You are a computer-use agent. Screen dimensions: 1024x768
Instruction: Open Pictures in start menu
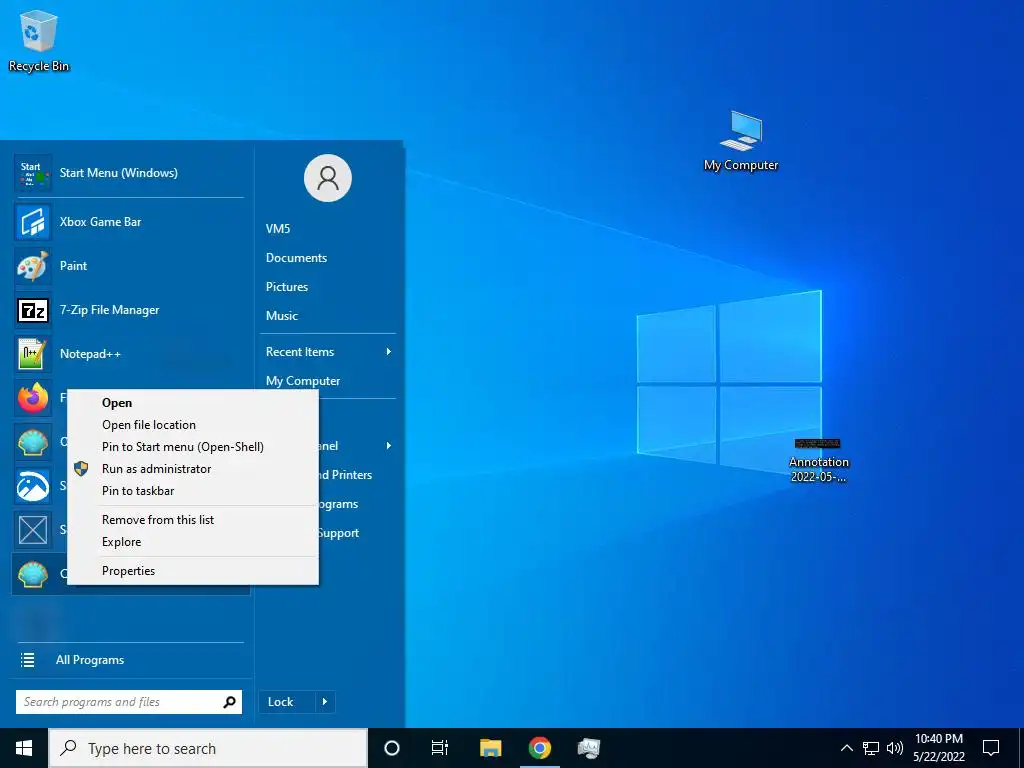[x=287, y=287]
